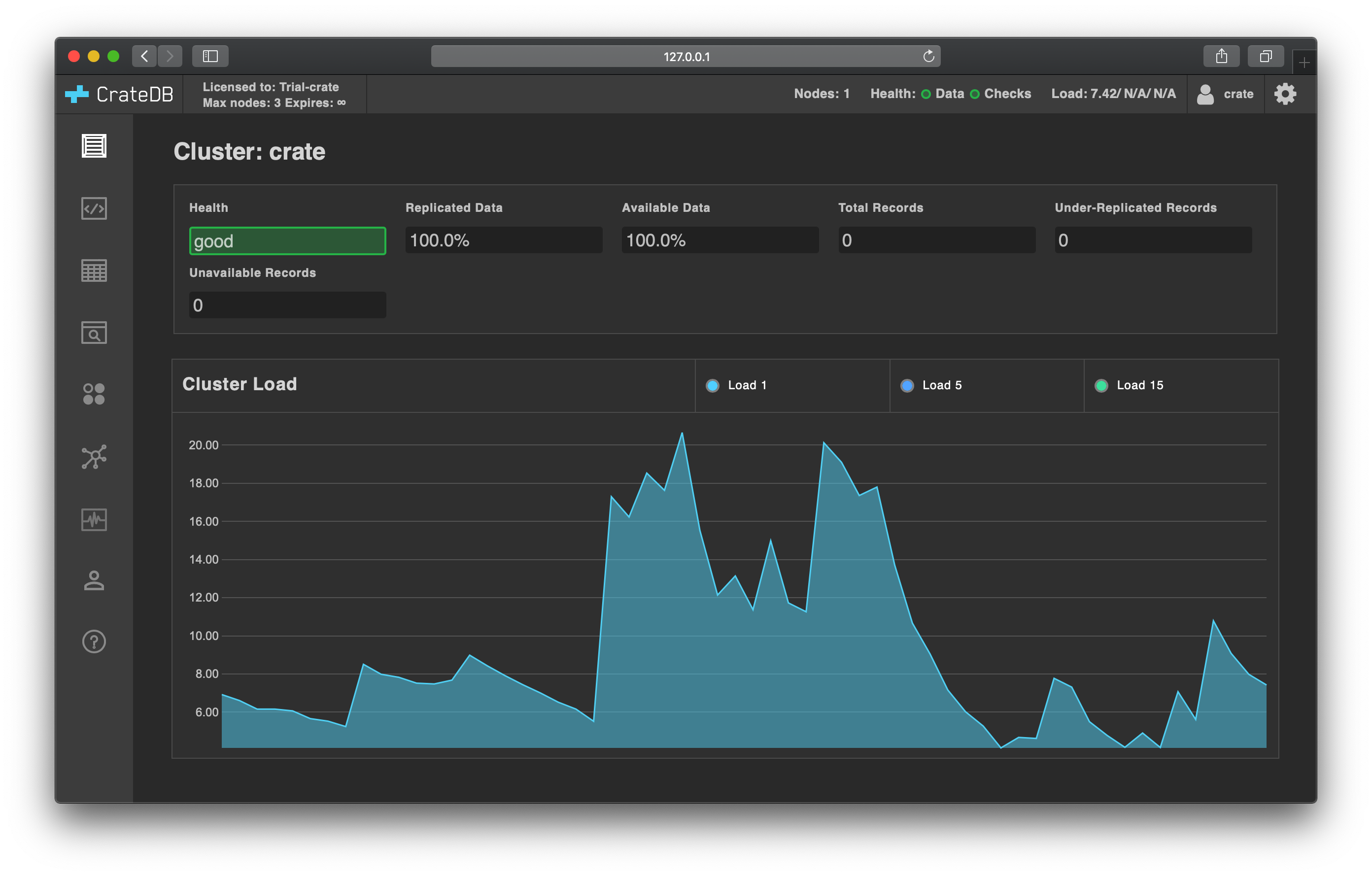
Task: Click the crate username label
Action: pyautogui.click(x=1238, y=94)
